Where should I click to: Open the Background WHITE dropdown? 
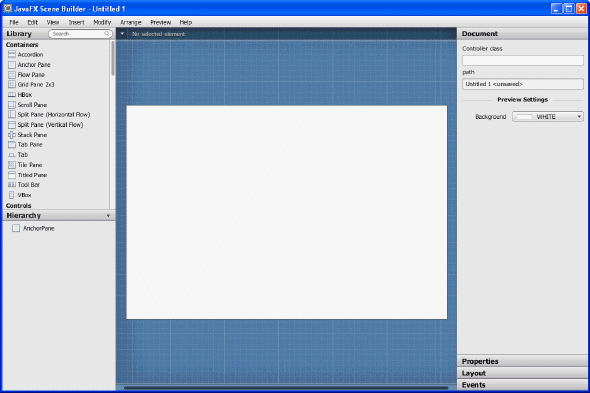pyautogui.click(x=547, y=117)
